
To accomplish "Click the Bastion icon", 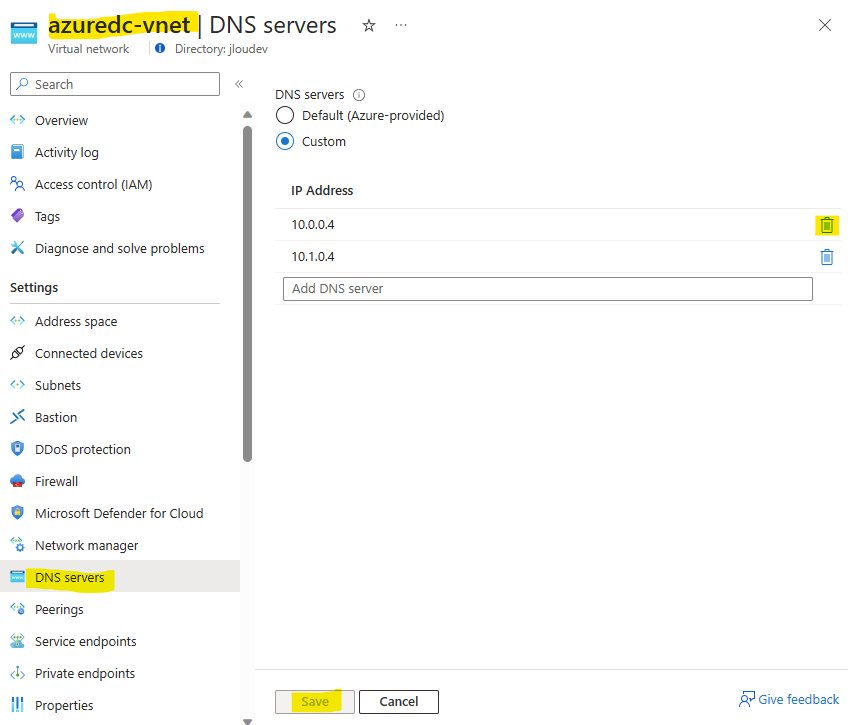I will pos(17,416).
